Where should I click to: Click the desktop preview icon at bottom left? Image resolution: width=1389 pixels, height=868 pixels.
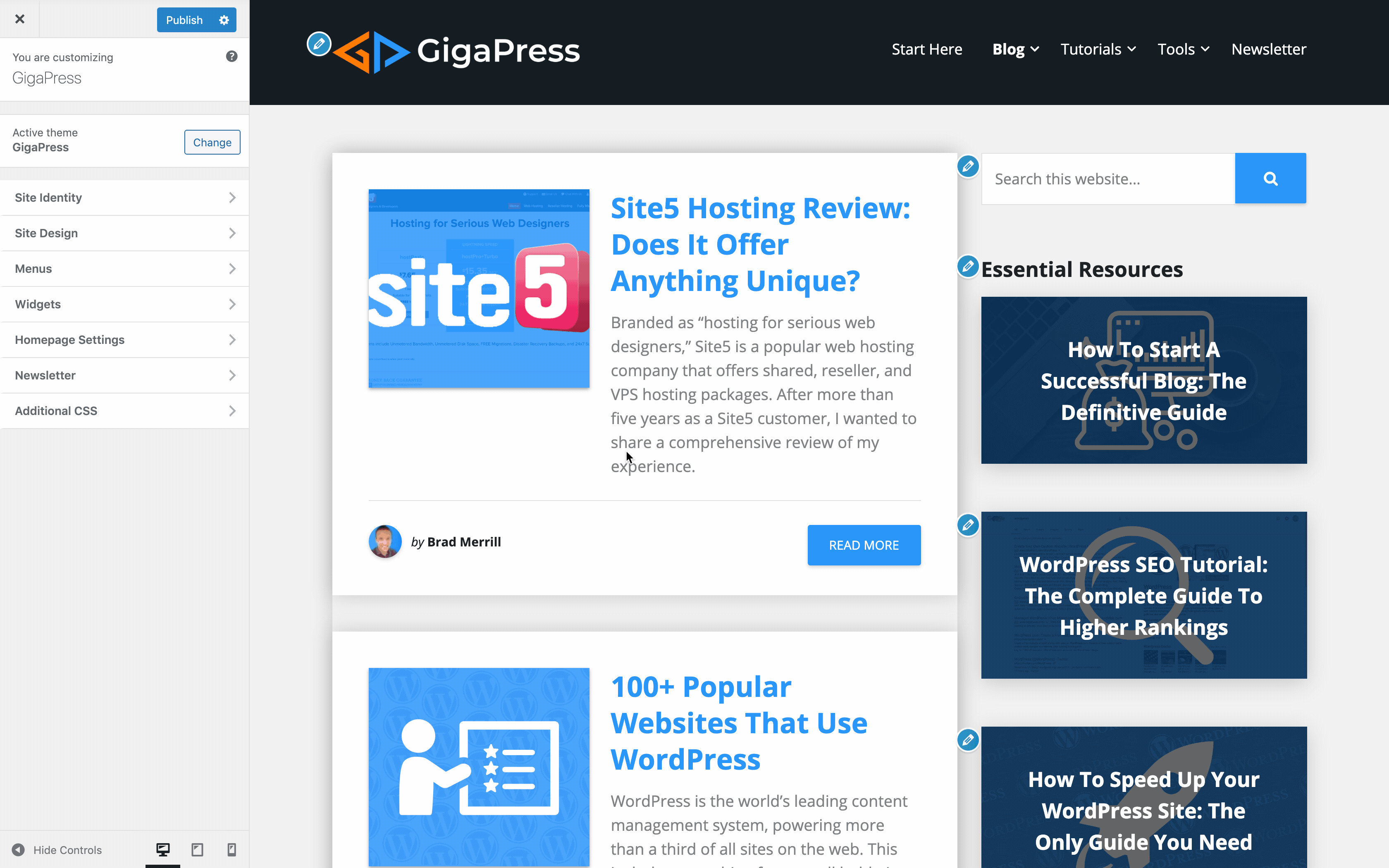(x=163, y=850)
